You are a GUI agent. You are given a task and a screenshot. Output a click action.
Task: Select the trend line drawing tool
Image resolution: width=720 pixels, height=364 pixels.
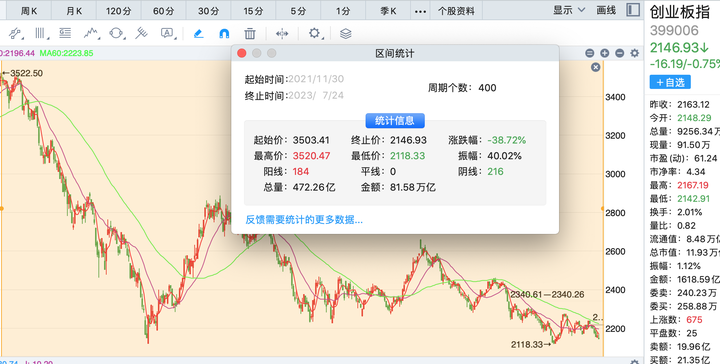[x=15, y=33]
